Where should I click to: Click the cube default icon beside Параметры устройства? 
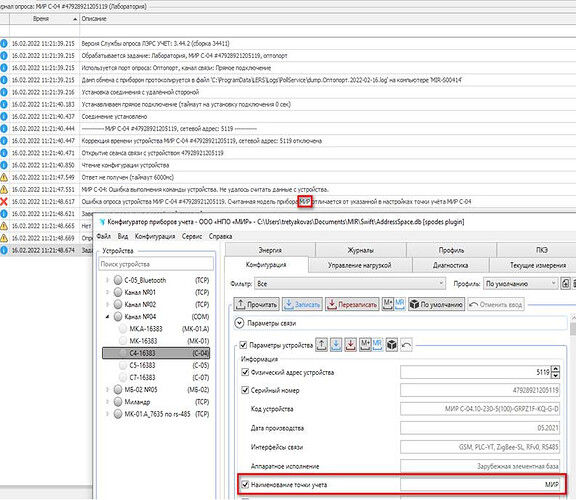pos(392,345)
